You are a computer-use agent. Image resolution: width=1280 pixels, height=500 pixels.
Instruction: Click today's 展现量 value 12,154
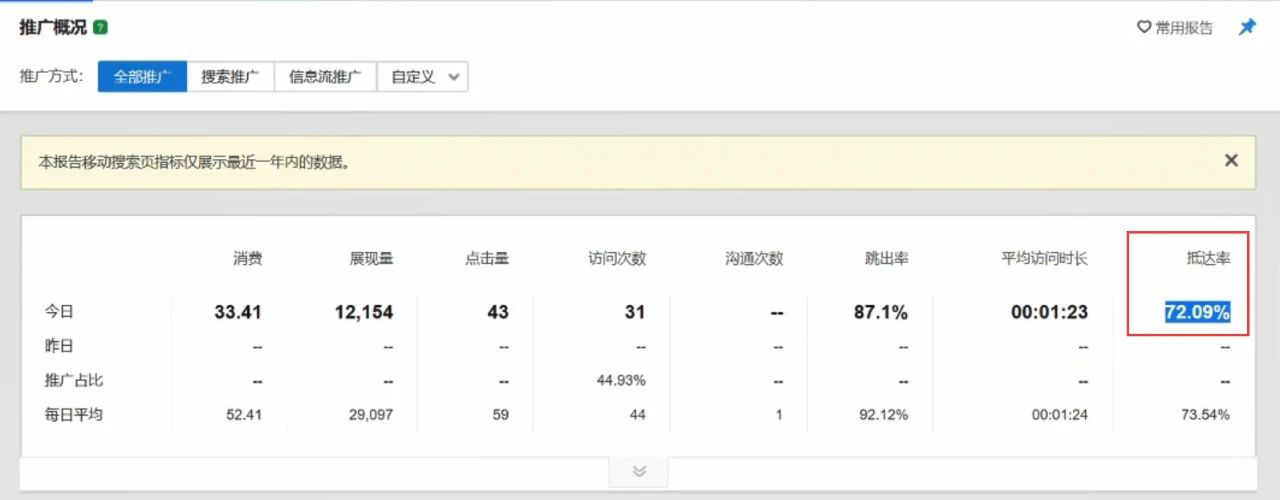[364, 312]
